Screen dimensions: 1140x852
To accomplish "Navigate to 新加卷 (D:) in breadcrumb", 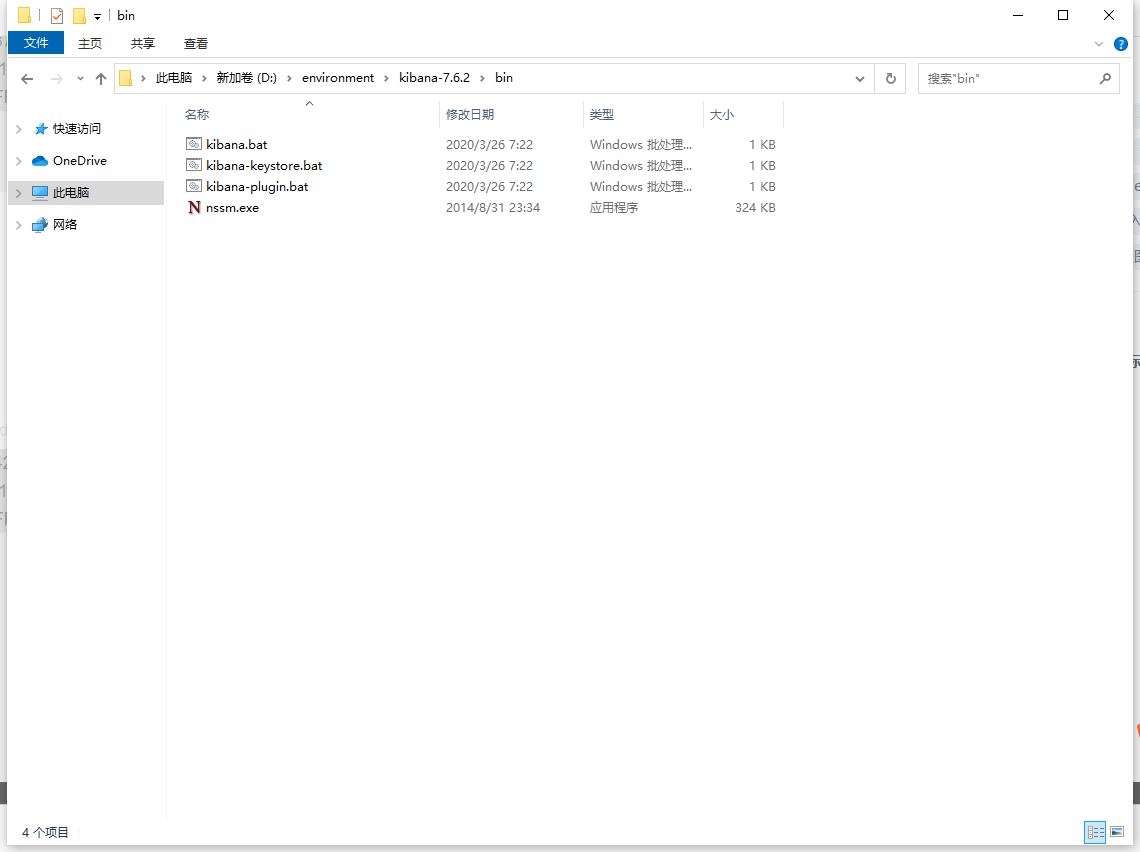I will (246, 78).
